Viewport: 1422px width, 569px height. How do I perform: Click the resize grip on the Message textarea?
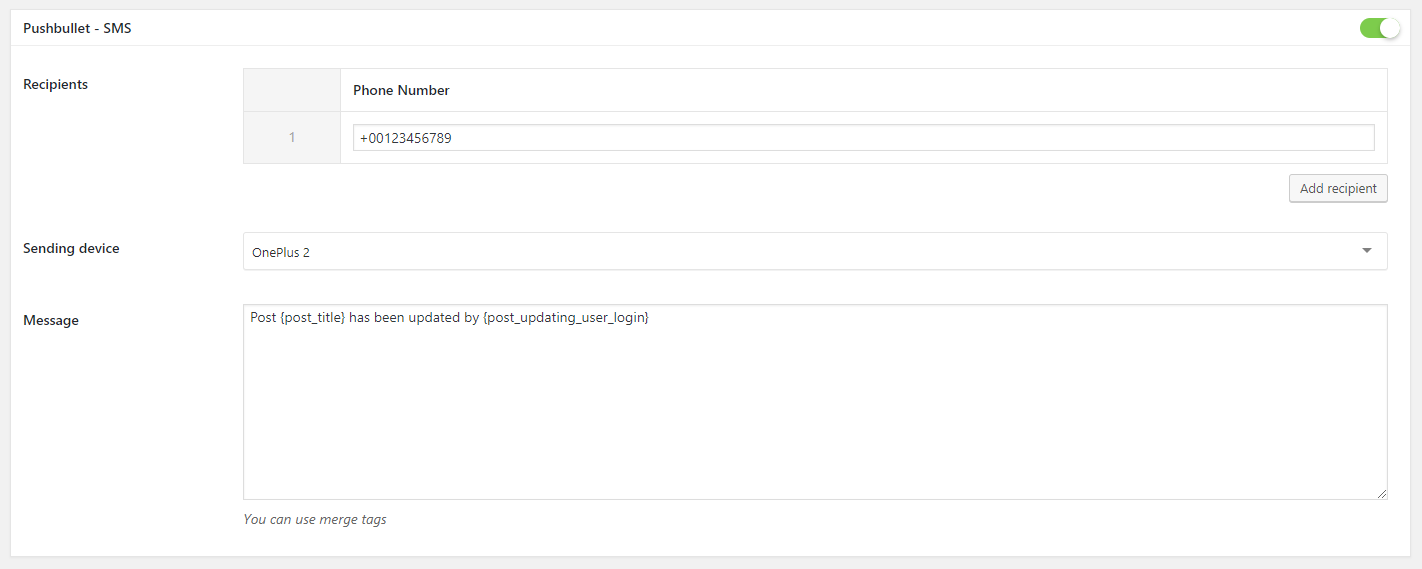tap(1381, 493)
